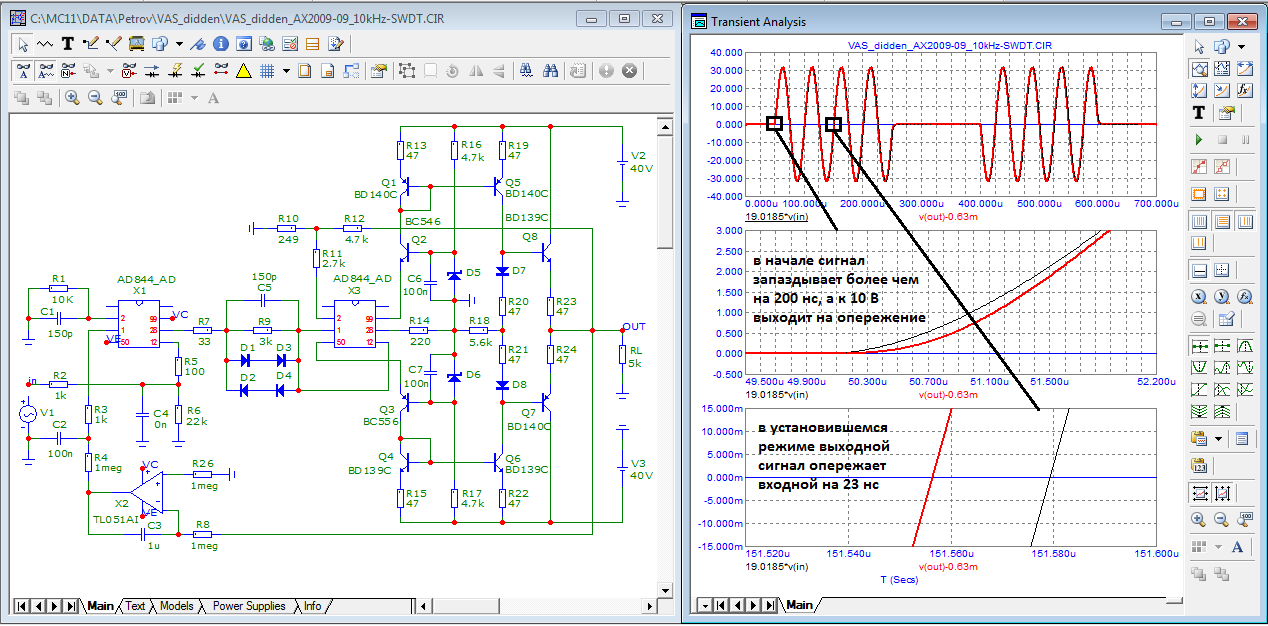Click the Info tab of schematic
This screenshot has height=626, width=1268.
pos(313,606)
